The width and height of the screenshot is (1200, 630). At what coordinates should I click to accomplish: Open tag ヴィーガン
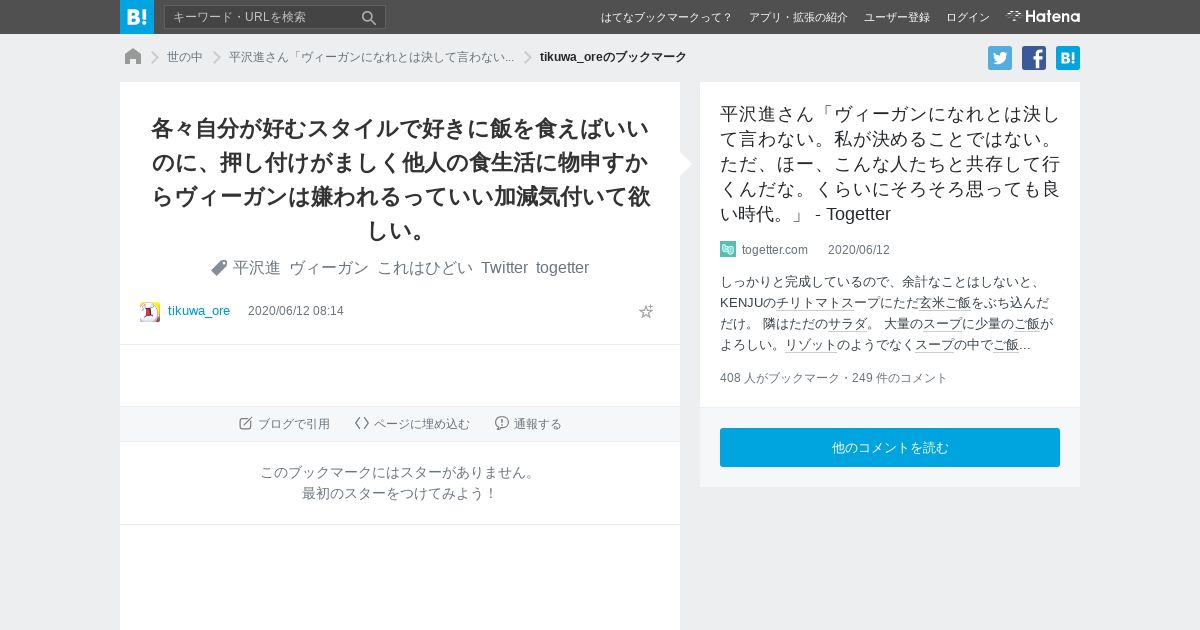click(329, 267)
